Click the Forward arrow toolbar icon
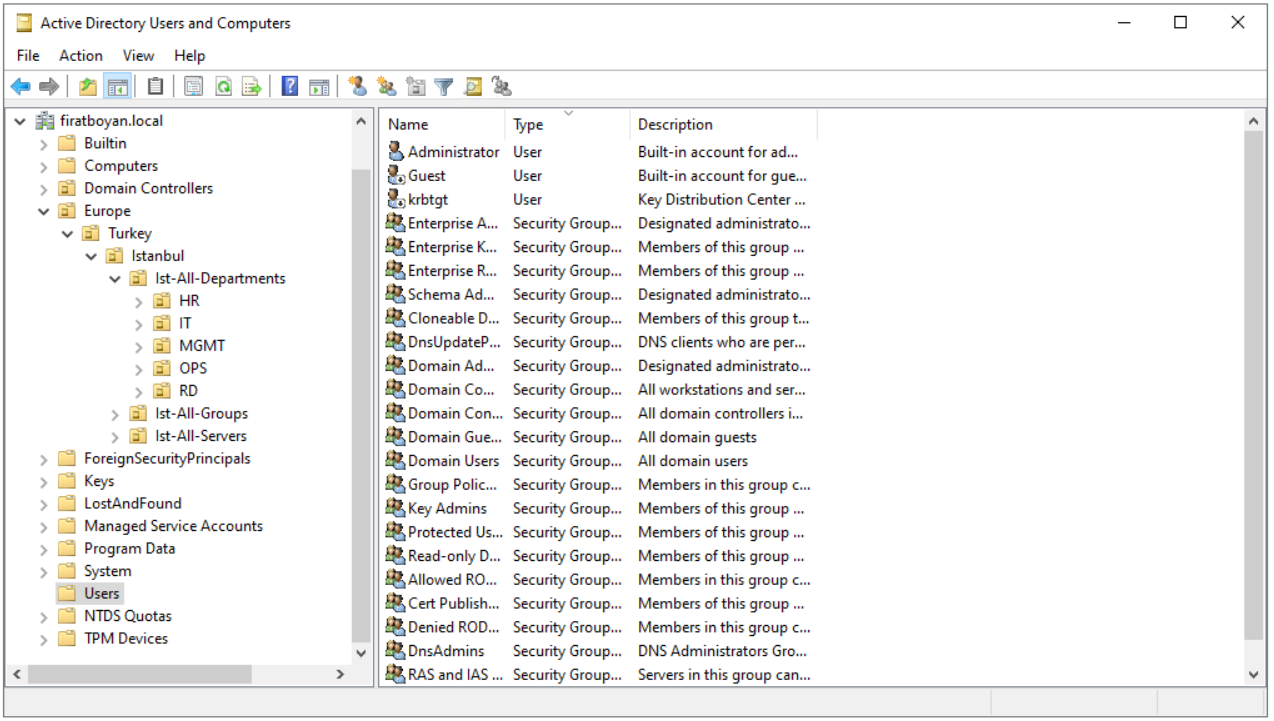Screen dimensions: 1274x721 click(x=49, y=87)
